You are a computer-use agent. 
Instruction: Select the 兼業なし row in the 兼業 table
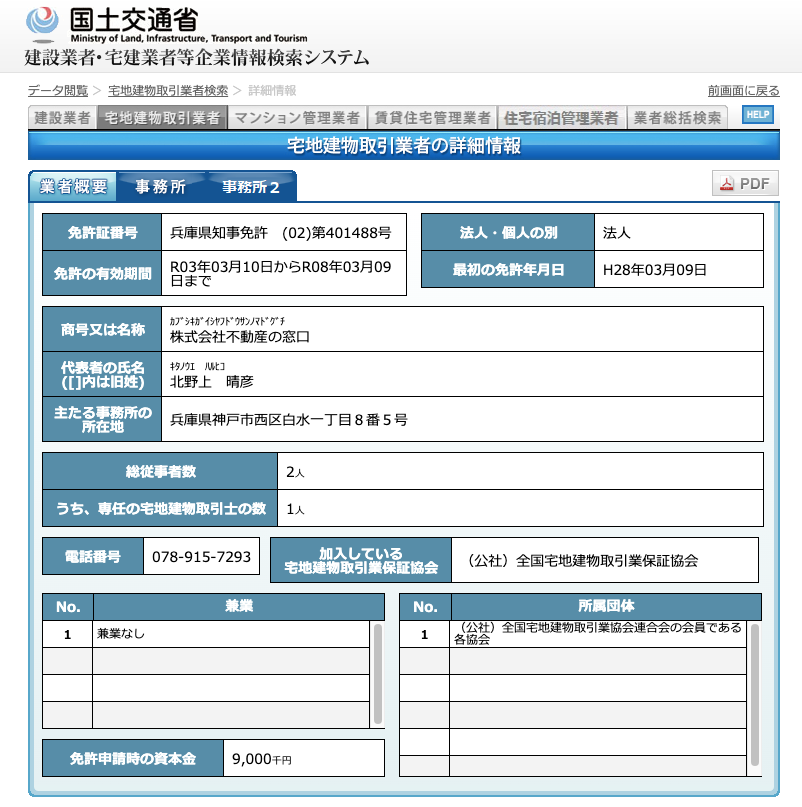click(x=231, y=634)
